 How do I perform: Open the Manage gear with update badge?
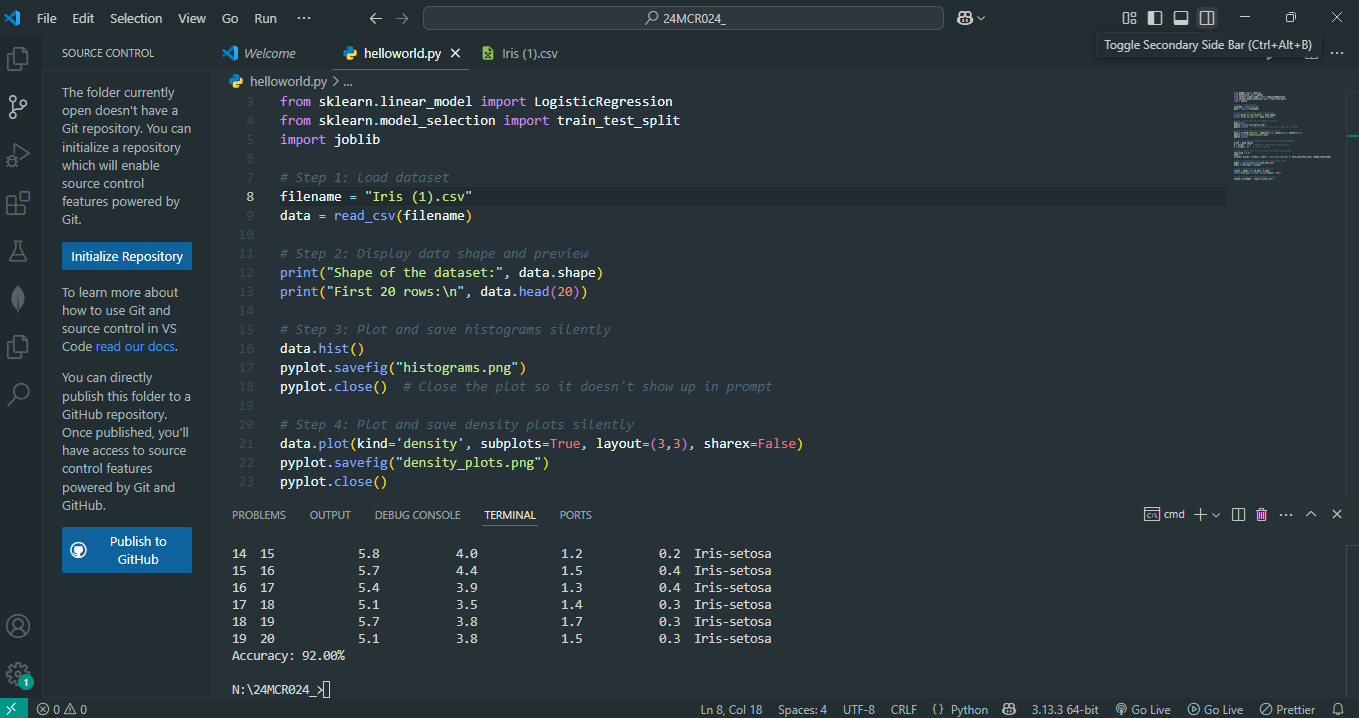click(x=18, y=674)
